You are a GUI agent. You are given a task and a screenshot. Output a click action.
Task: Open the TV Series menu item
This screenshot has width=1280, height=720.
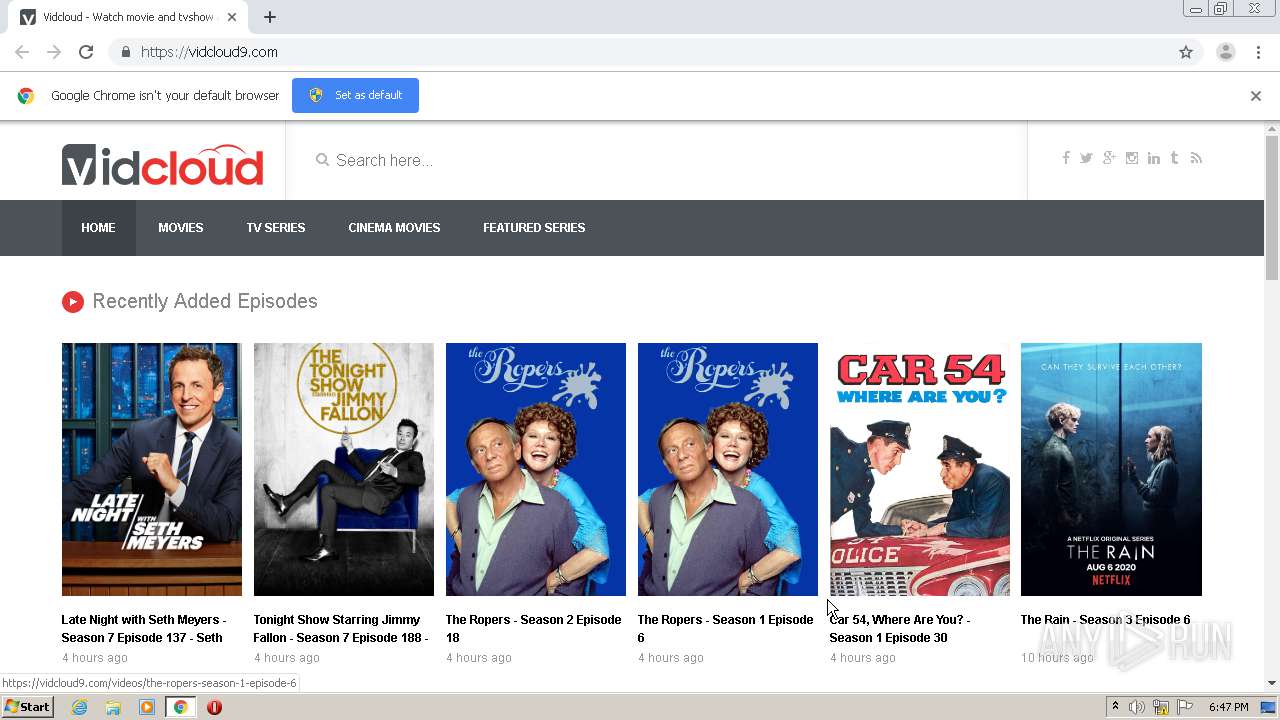point(276,228)
